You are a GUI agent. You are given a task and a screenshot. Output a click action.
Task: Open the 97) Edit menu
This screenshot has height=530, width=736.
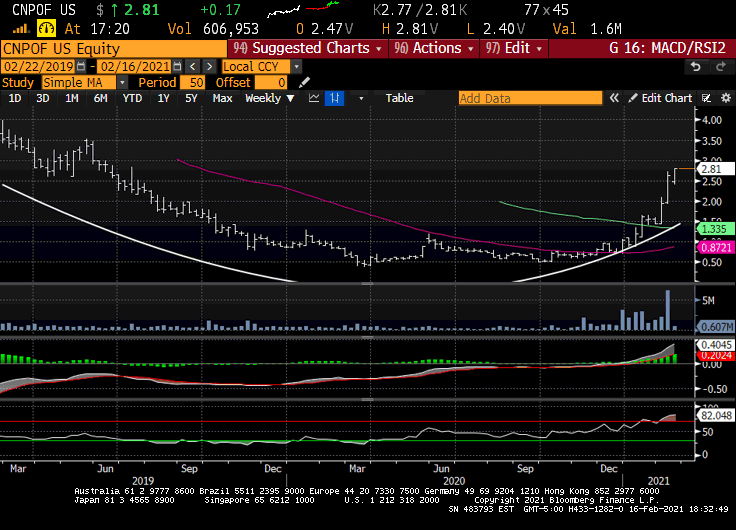514,48
